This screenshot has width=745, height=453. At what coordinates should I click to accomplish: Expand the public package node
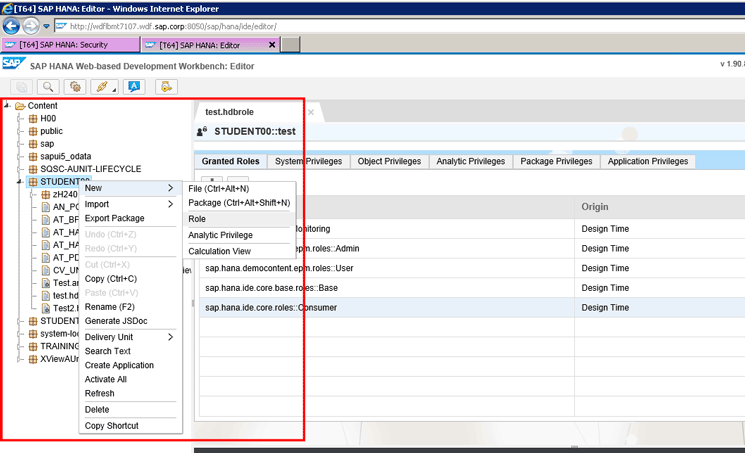[x=20, y=131]
